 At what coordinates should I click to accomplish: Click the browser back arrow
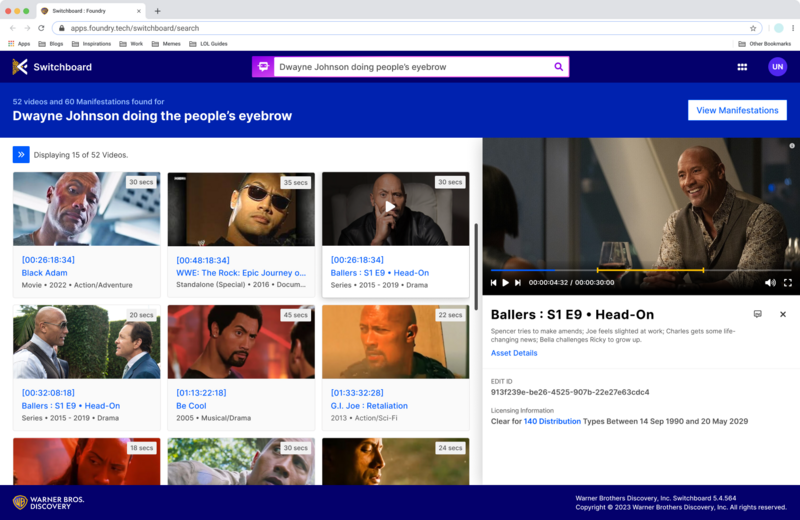pos(13,28)
